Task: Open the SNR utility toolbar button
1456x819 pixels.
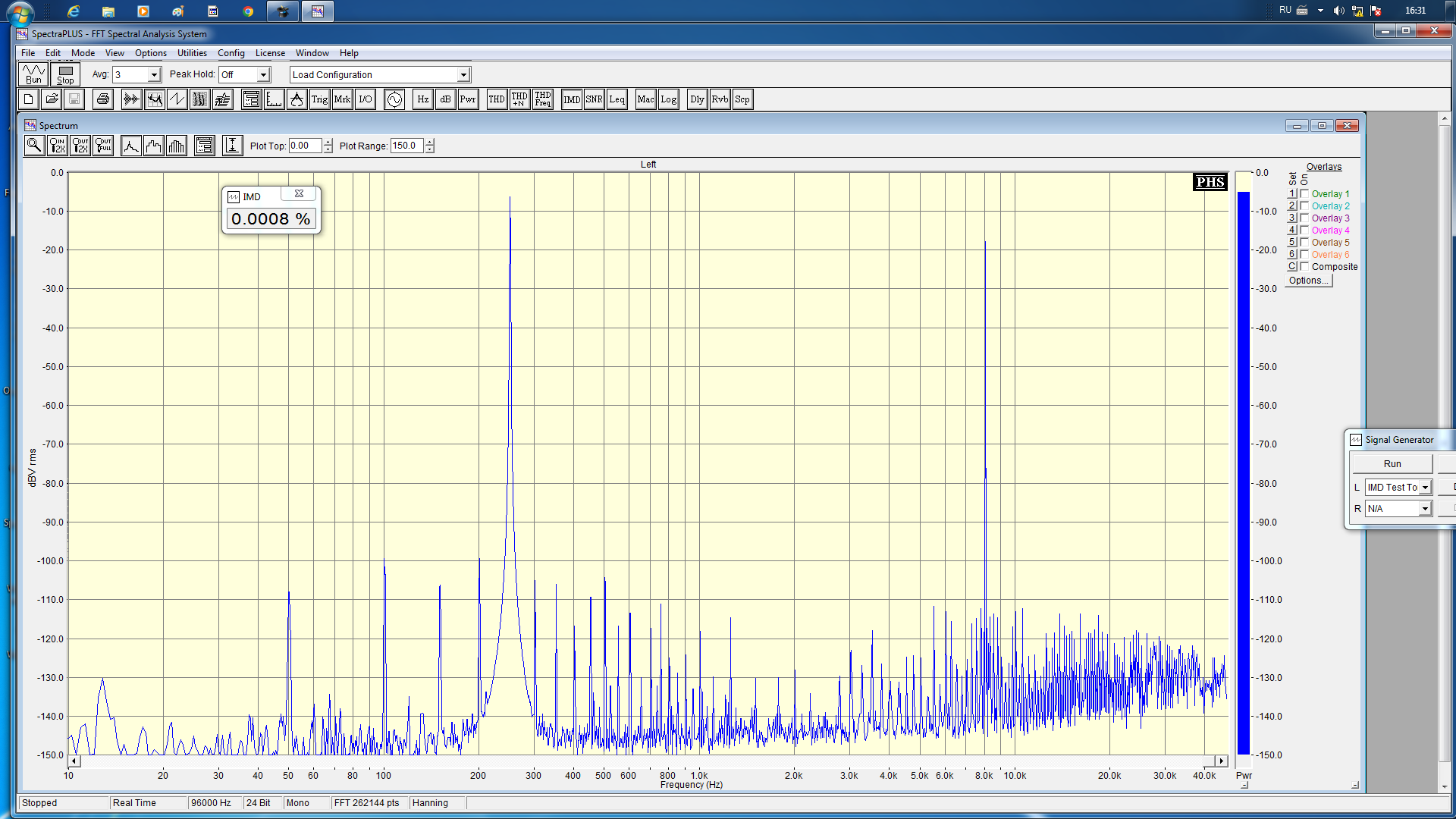Action: click(x=595, y=99)
